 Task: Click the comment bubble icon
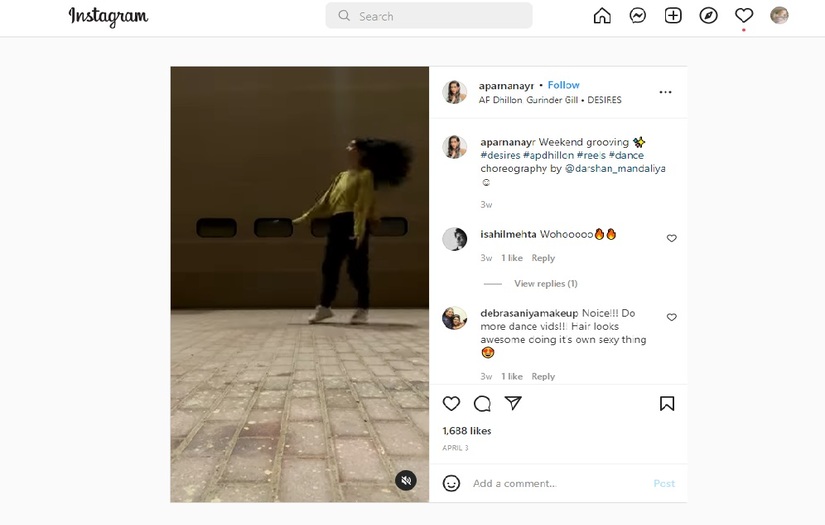point(482,403)
